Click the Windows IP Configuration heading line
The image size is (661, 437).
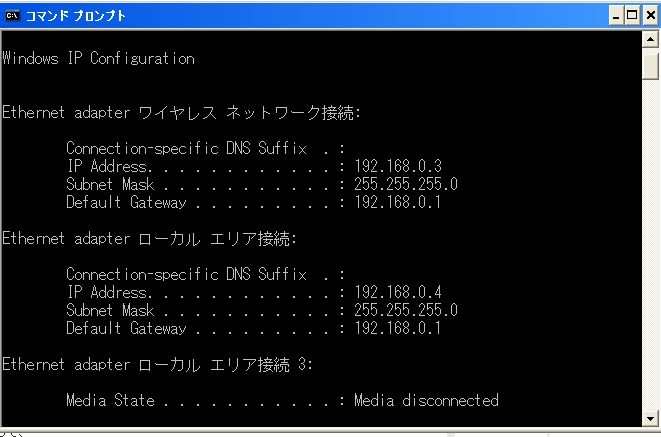(x=98, y=58)
